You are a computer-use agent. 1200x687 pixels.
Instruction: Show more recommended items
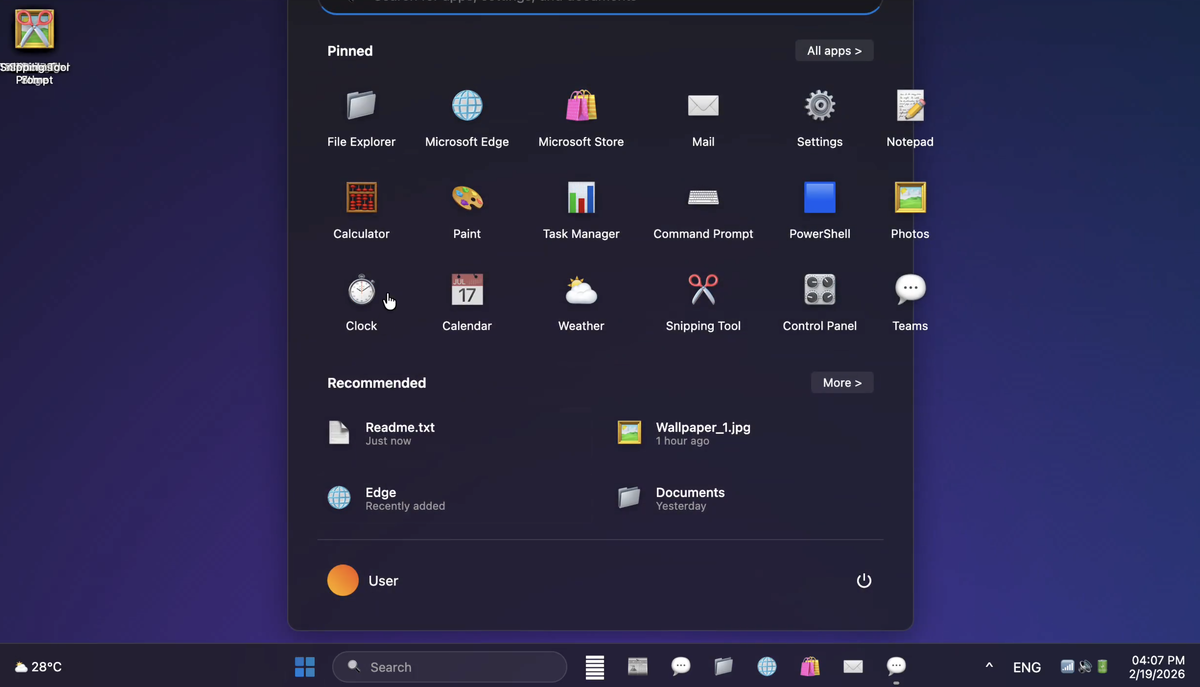click(842, 383)
